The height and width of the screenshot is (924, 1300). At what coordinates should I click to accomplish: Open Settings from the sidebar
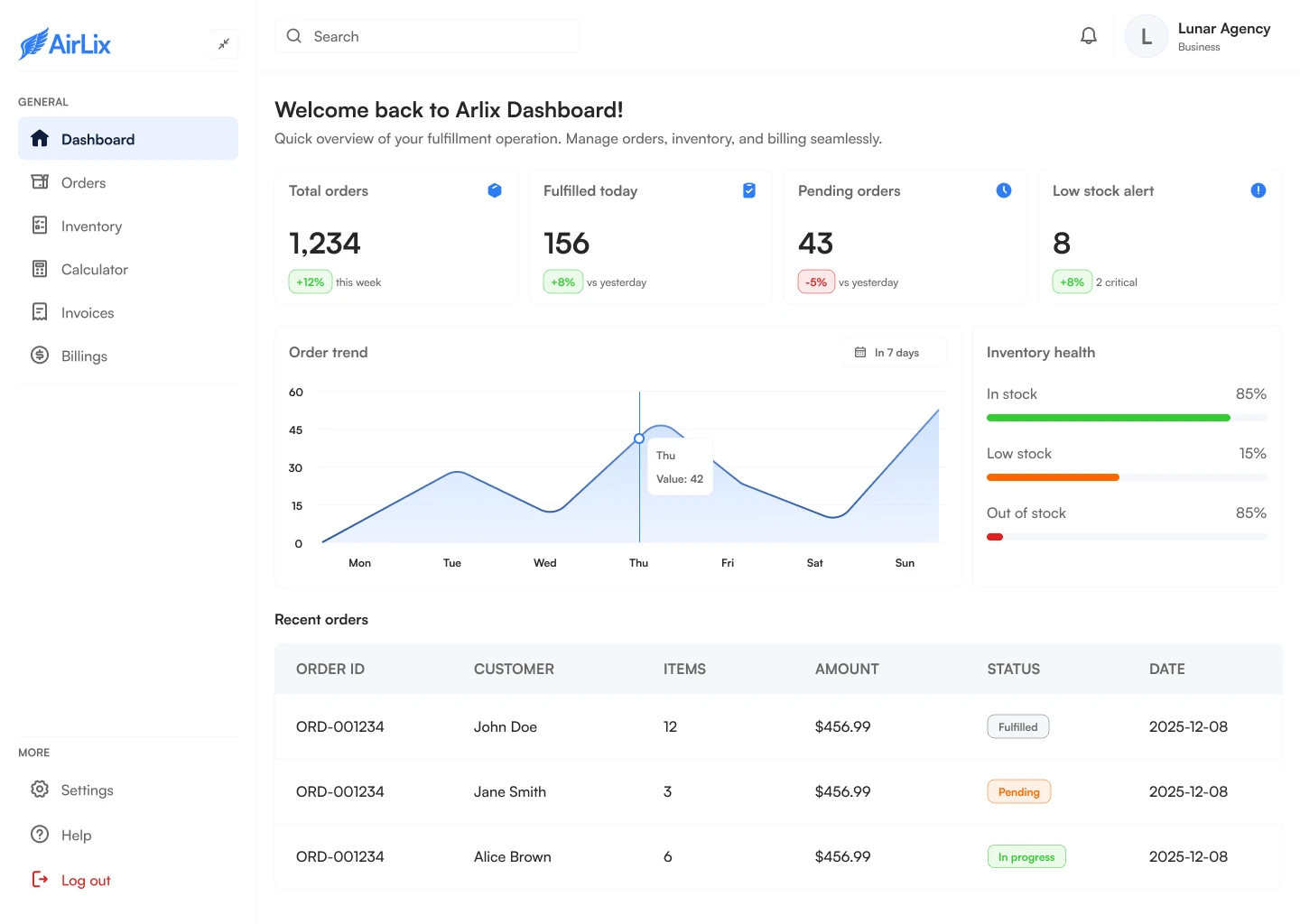point(87,790)
